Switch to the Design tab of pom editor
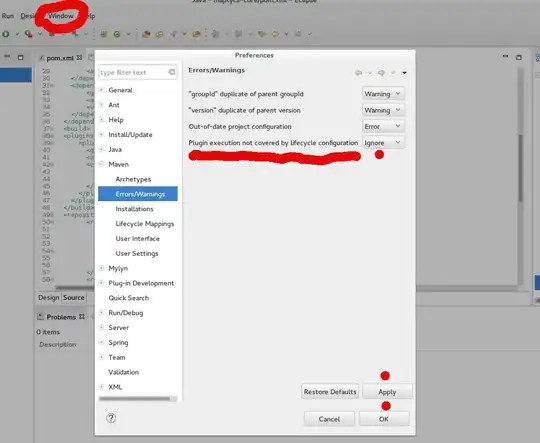Viewport: 540px width, 443px height. pos(49,297)
